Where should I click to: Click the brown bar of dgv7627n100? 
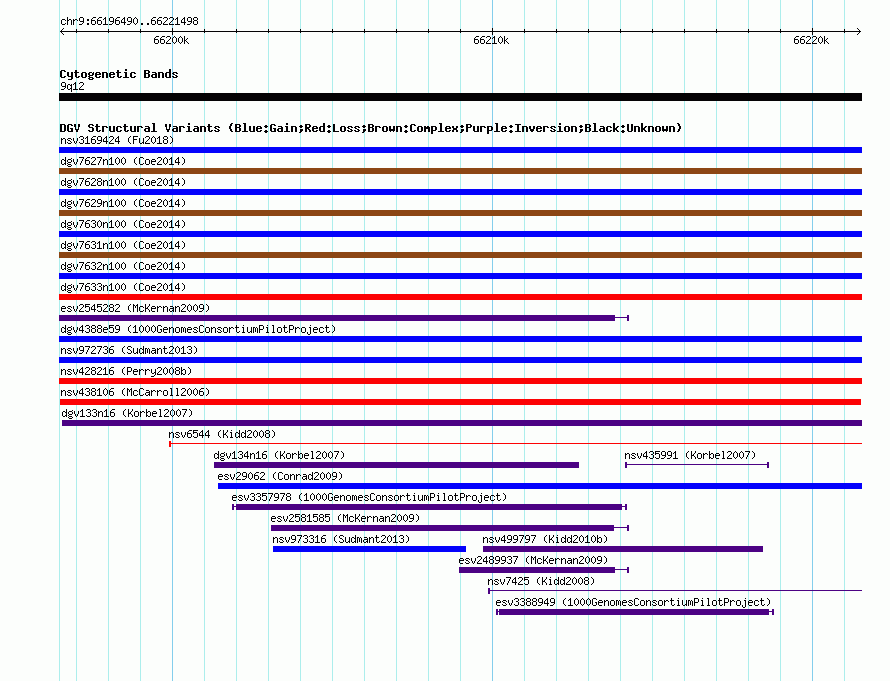pyautogui.click(x=460, y=171)
